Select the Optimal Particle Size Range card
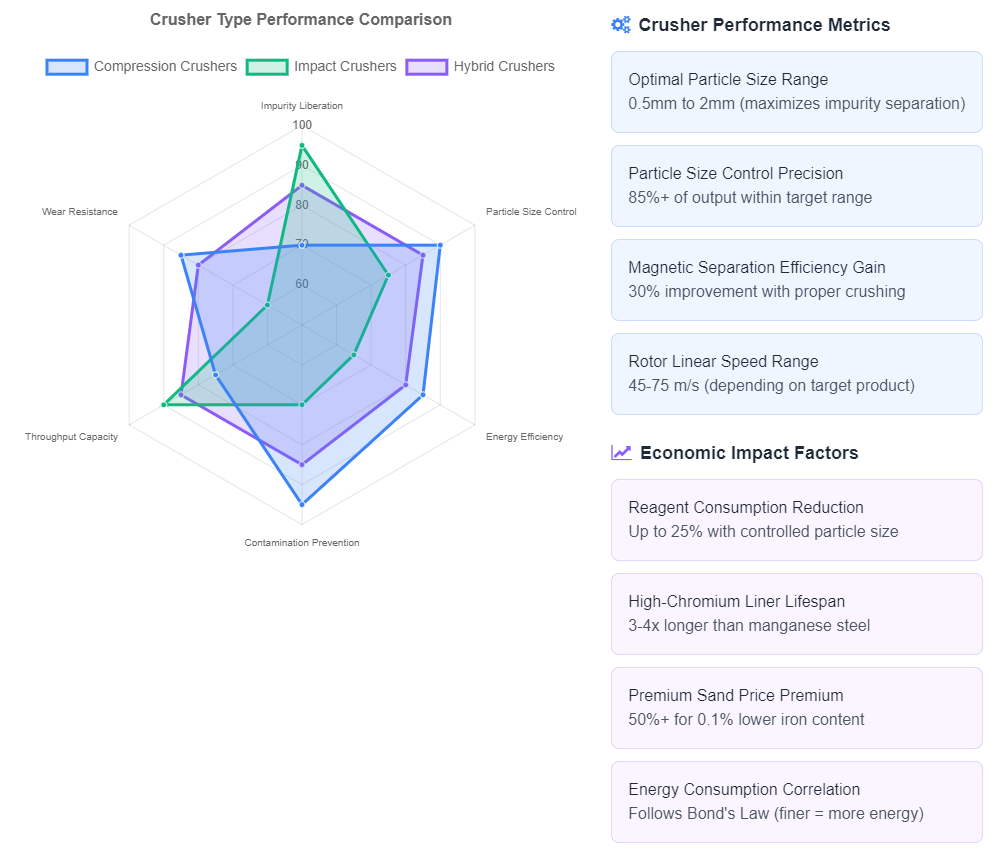This screenshot has height=852, width=1000. [797, 92]
